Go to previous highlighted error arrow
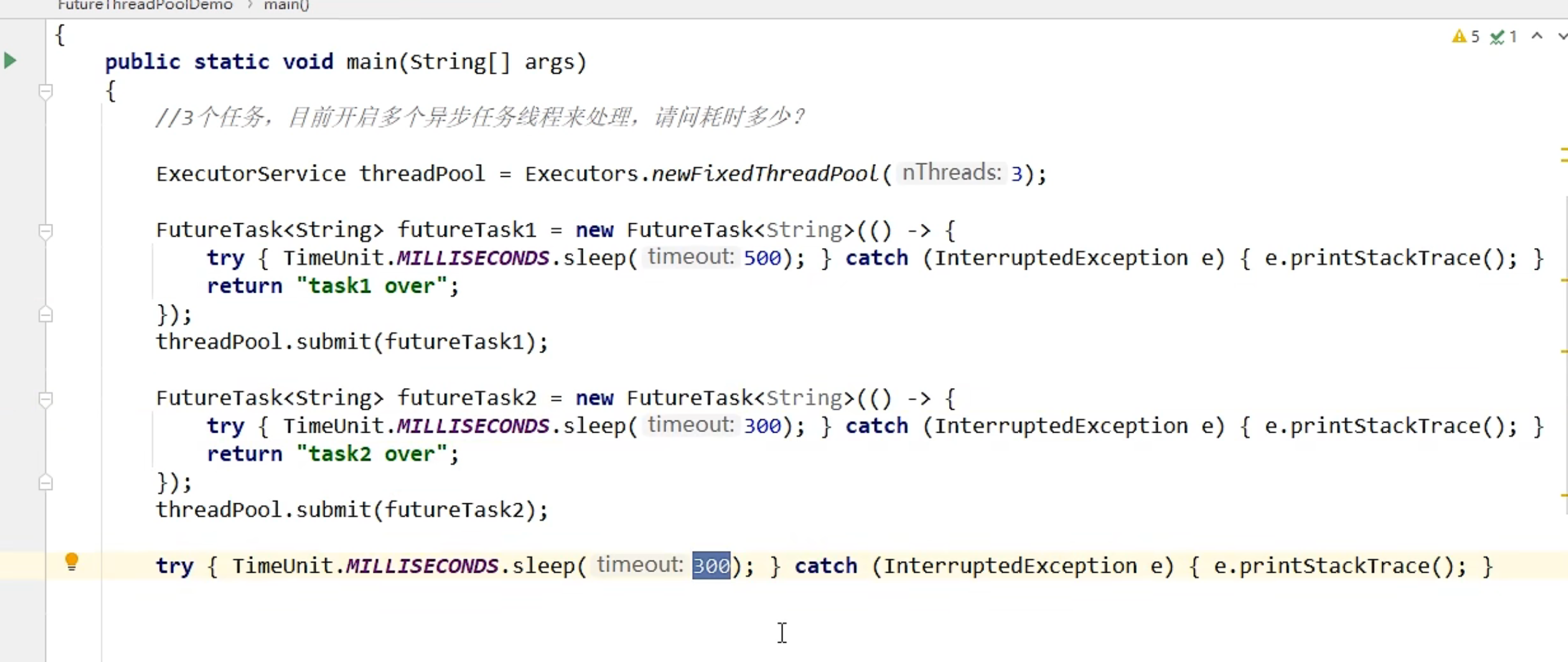The width and height of the screenshot is (1568, 662). click(x=1537, y=37)
